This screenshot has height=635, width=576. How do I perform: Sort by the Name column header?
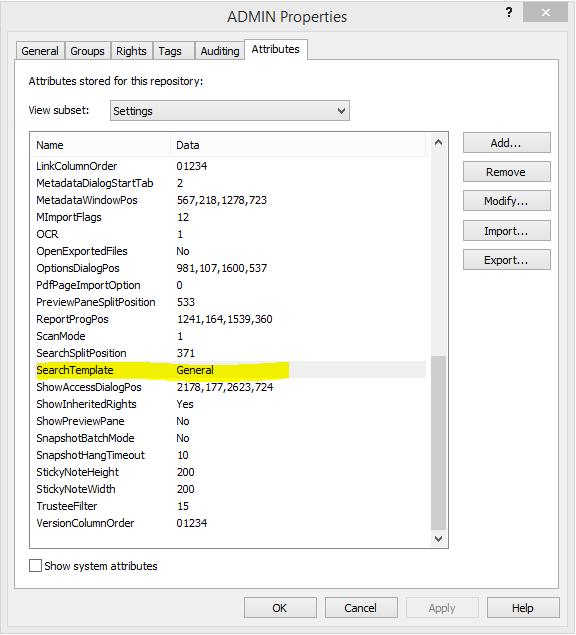tap(101, 145)
